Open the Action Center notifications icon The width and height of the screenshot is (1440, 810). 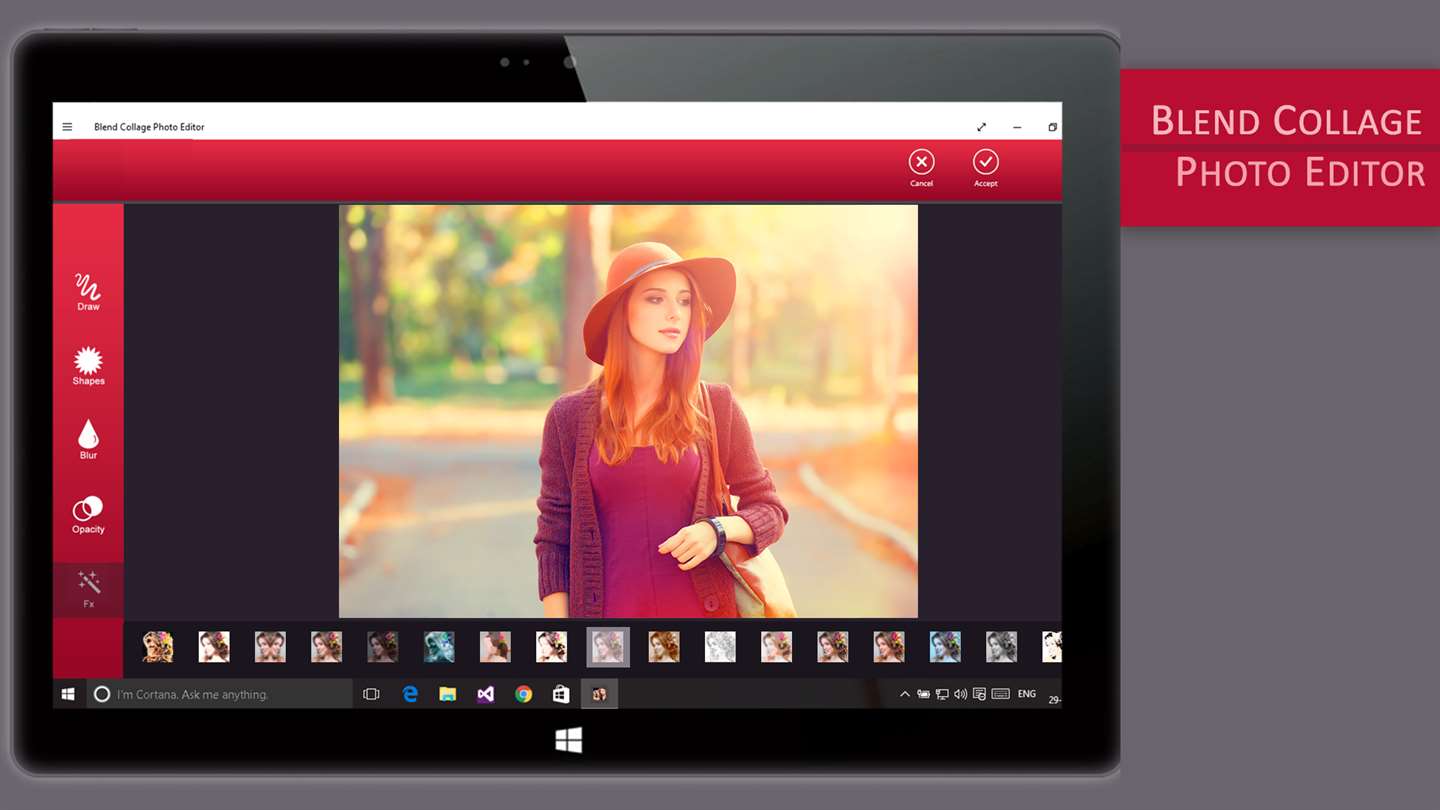click(979, 694)
